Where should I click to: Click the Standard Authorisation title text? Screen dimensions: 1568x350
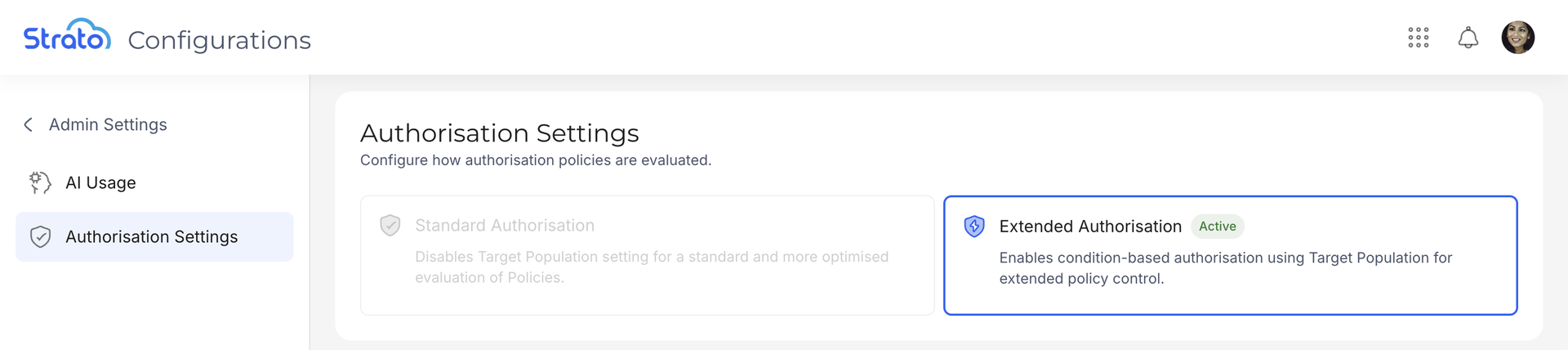coord(505,225)
